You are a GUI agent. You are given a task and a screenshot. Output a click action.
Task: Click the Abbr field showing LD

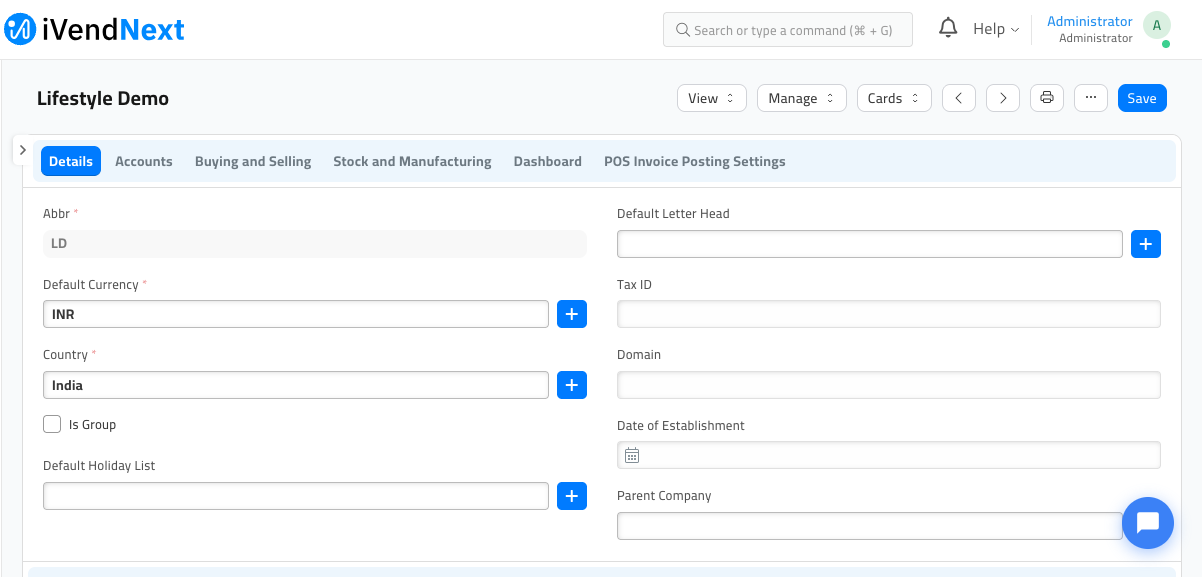(x=315, y=243)
